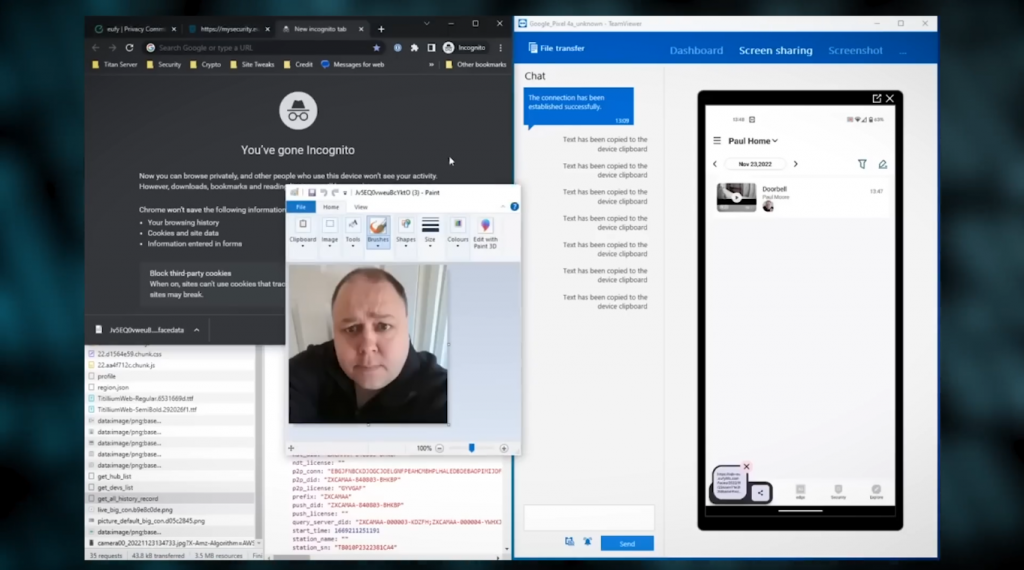Open TeamViewer File transfer
This screenshot has width=1024, height=570.
556,48
